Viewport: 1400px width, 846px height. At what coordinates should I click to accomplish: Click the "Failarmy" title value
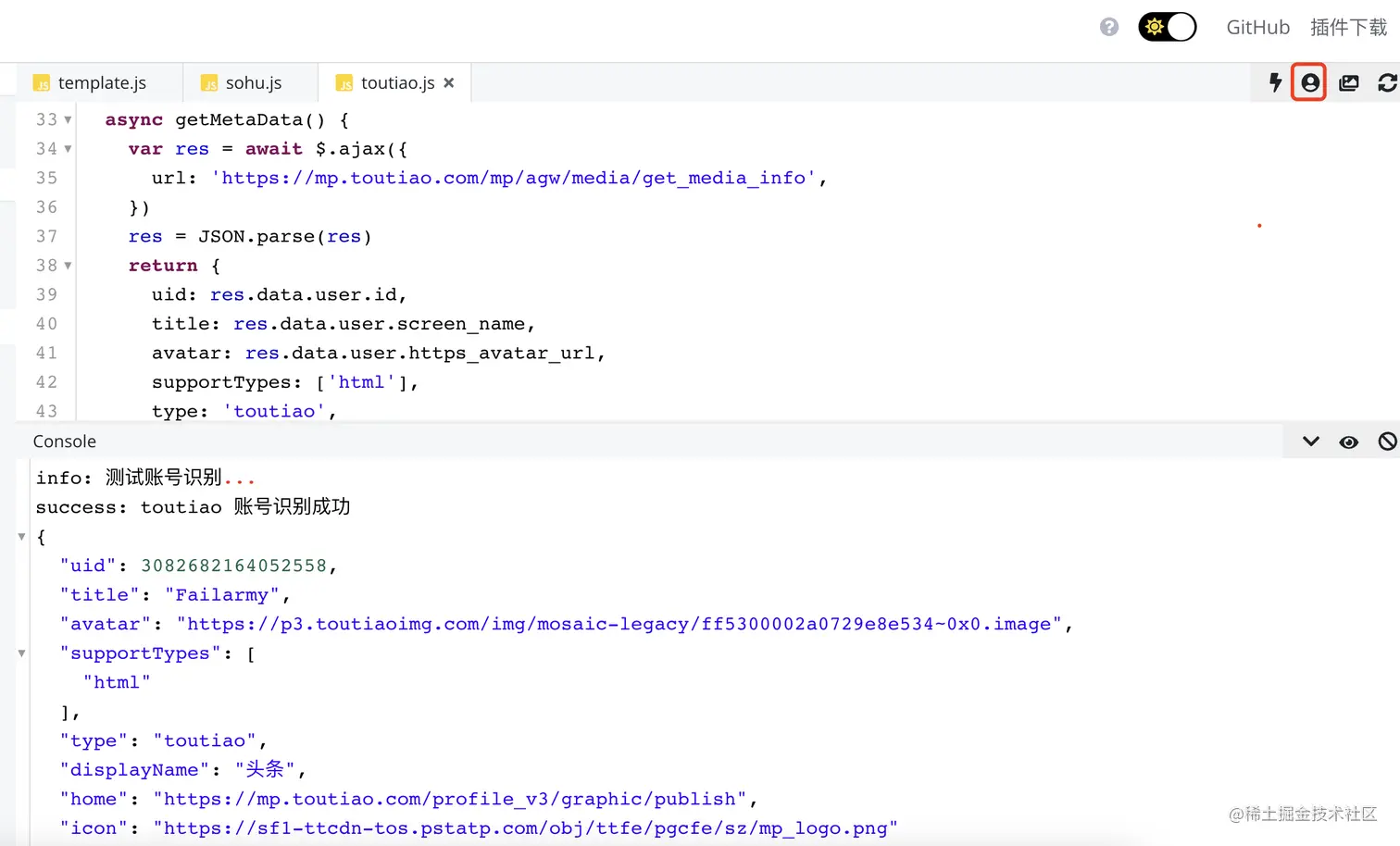pos(221,594)
